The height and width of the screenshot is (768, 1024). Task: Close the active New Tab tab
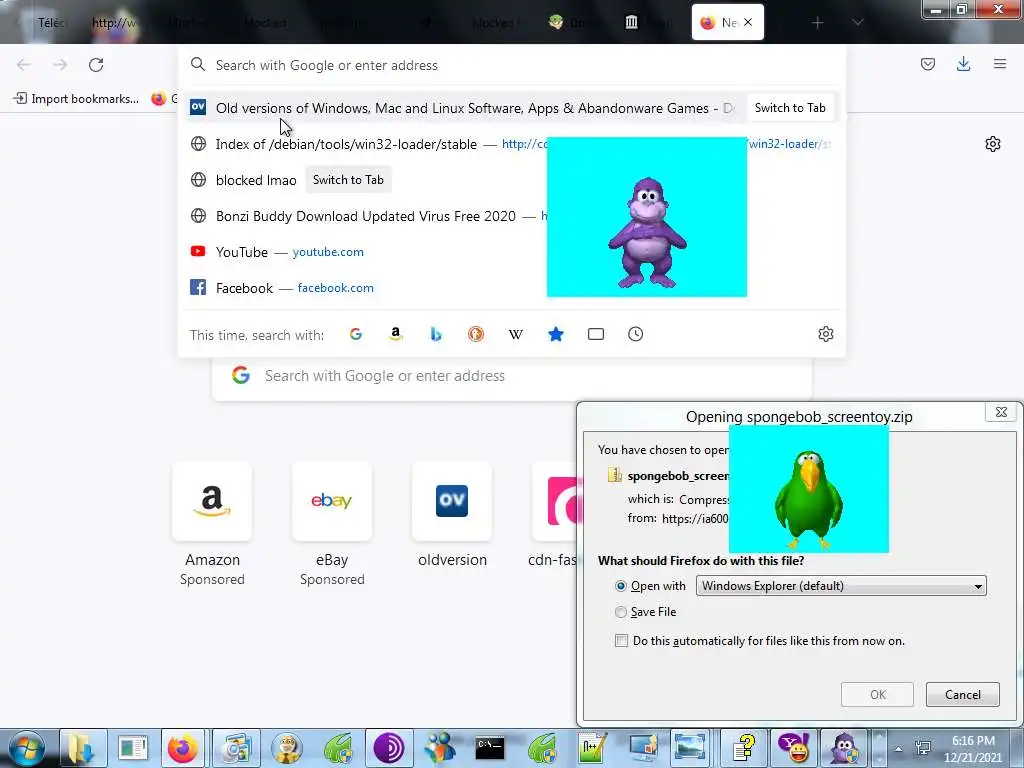click(x=748, y=23)
